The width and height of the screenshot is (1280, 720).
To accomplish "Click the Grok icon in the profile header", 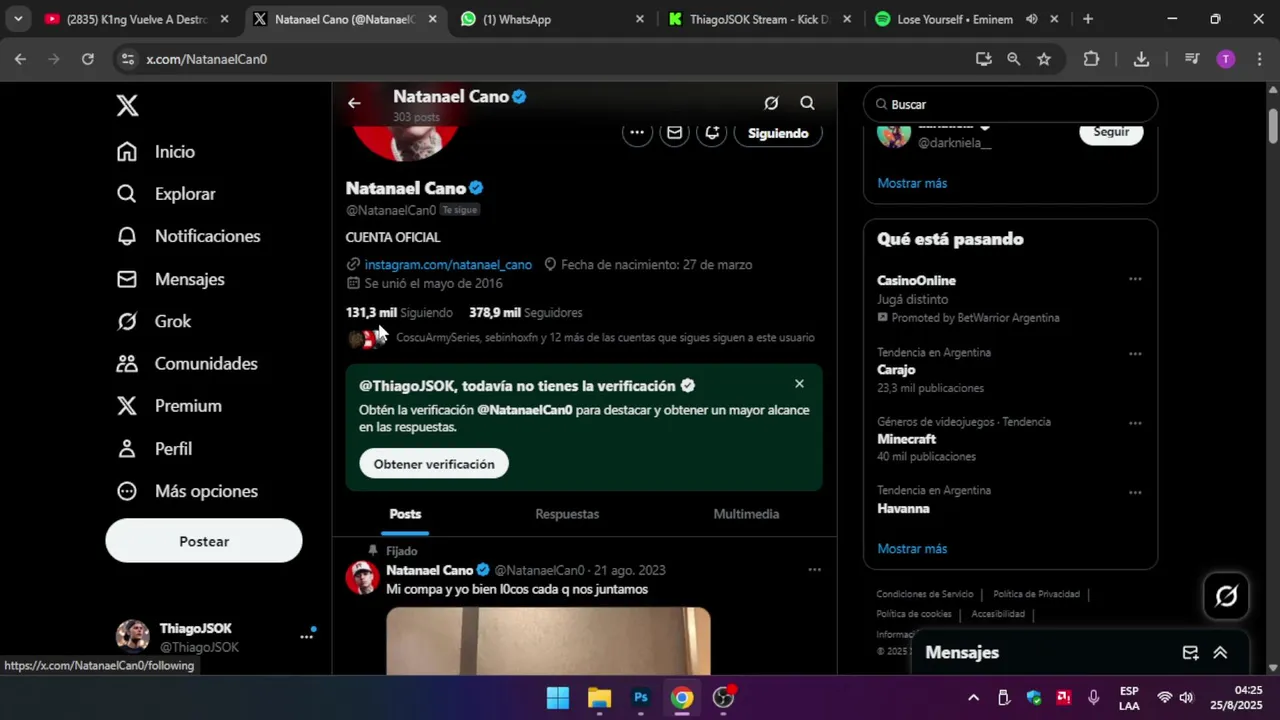I will (x=771, y=103).
